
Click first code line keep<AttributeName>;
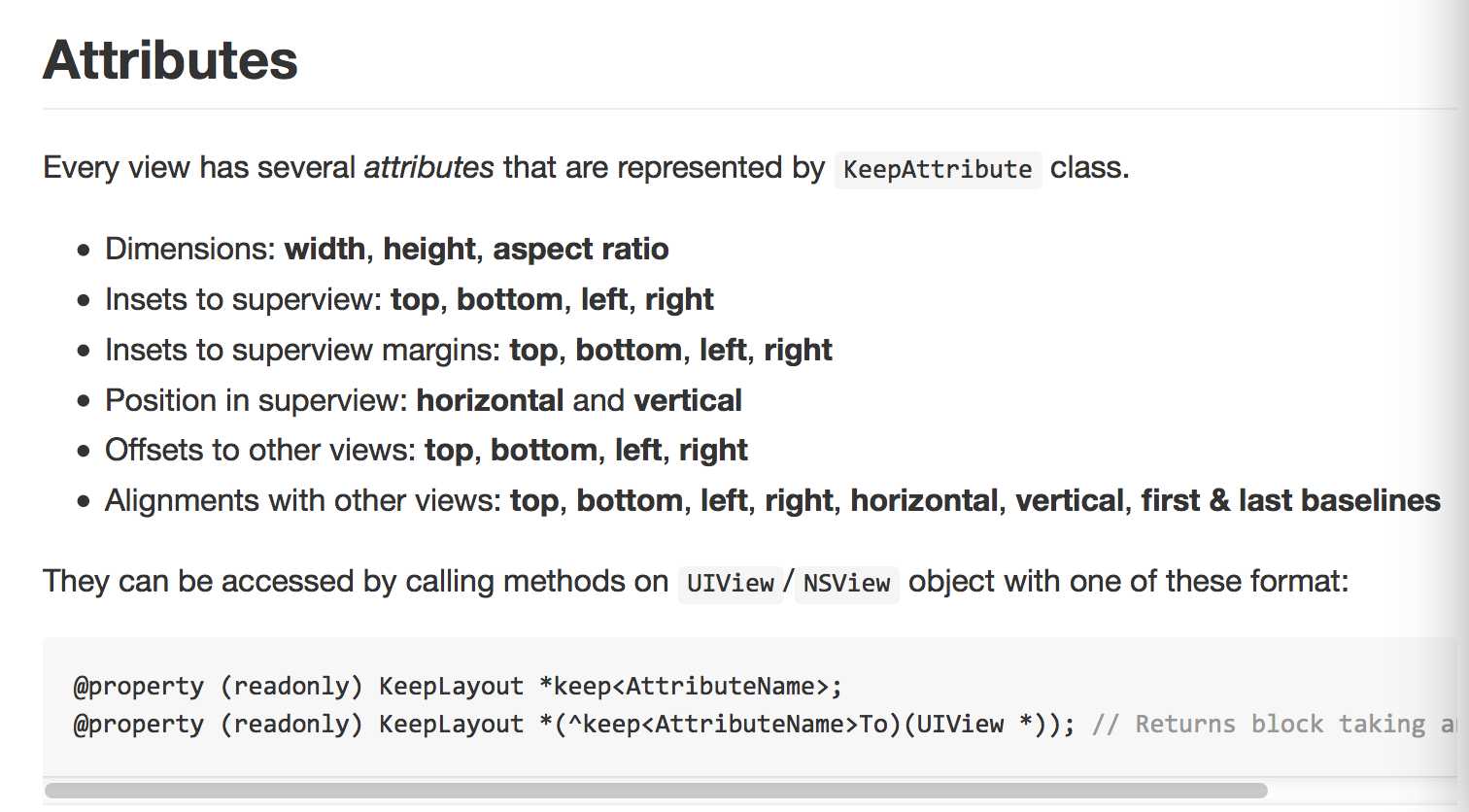click(x=691, y=686)
